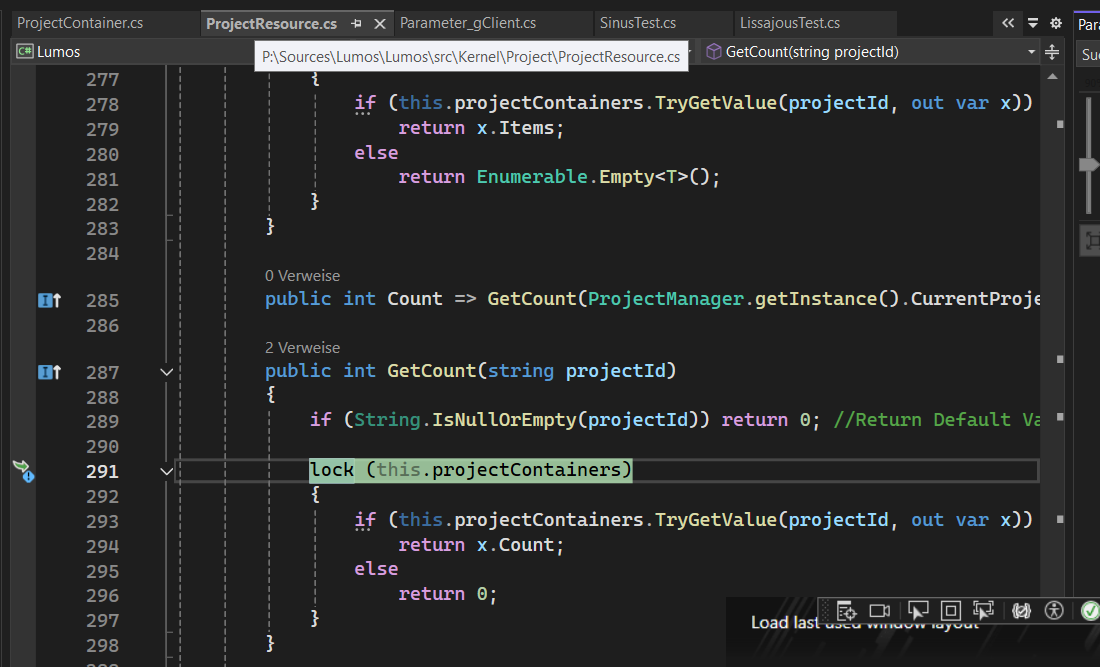Switch to the SinusTest.cs tab
The height and width of the screenshot is (667, 1100).
(638, 23)
